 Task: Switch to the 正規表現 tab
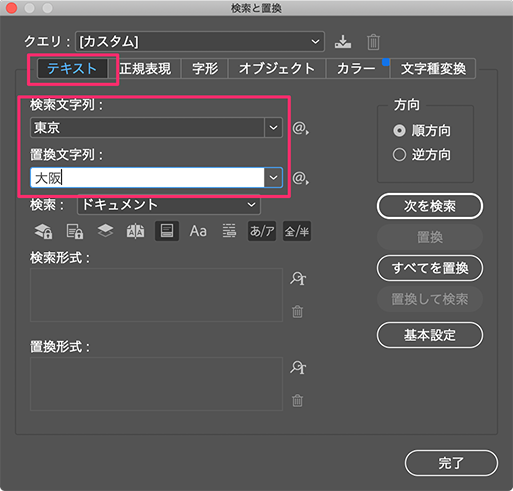[145, 69]
